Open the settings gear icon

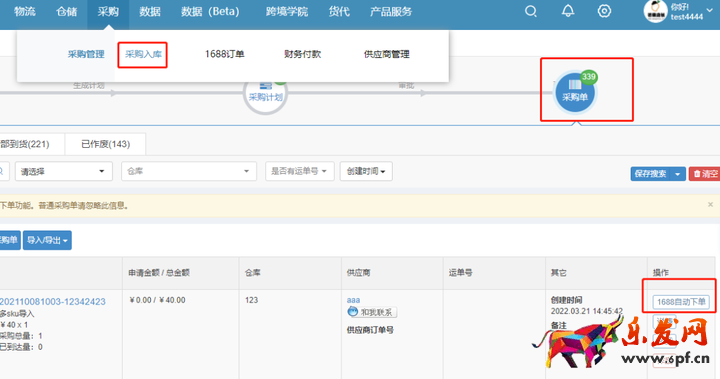coord(604,11)
